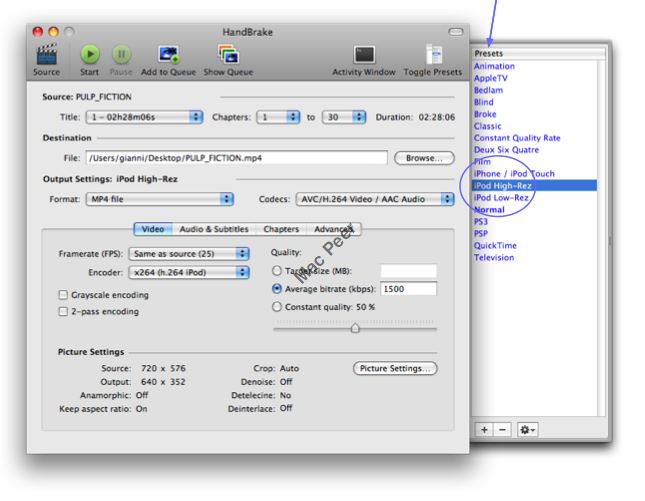Click the Toggle Presets icon
This screenshot has height=501, width=645.
tap(433, 54)
